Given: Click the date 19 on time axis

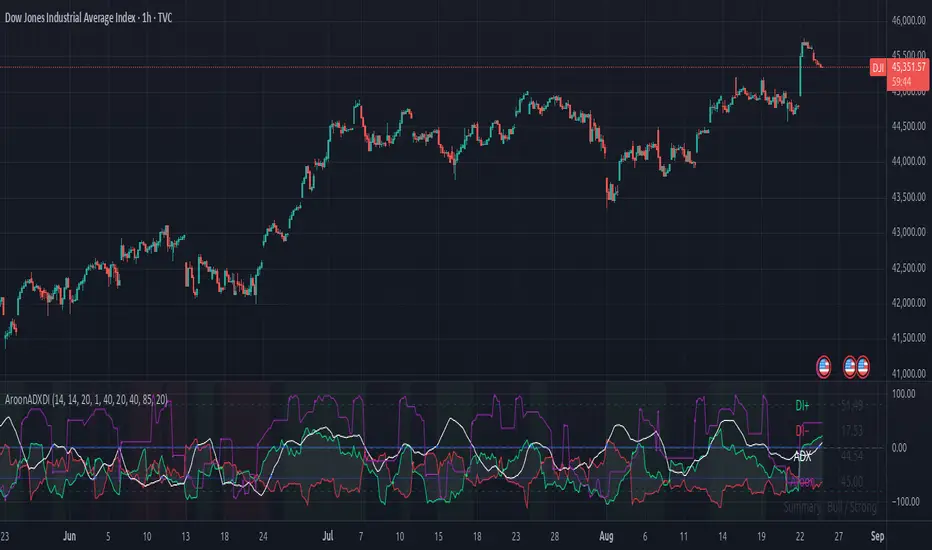Looking at the screenshot, I should click(x=761, y=536).
